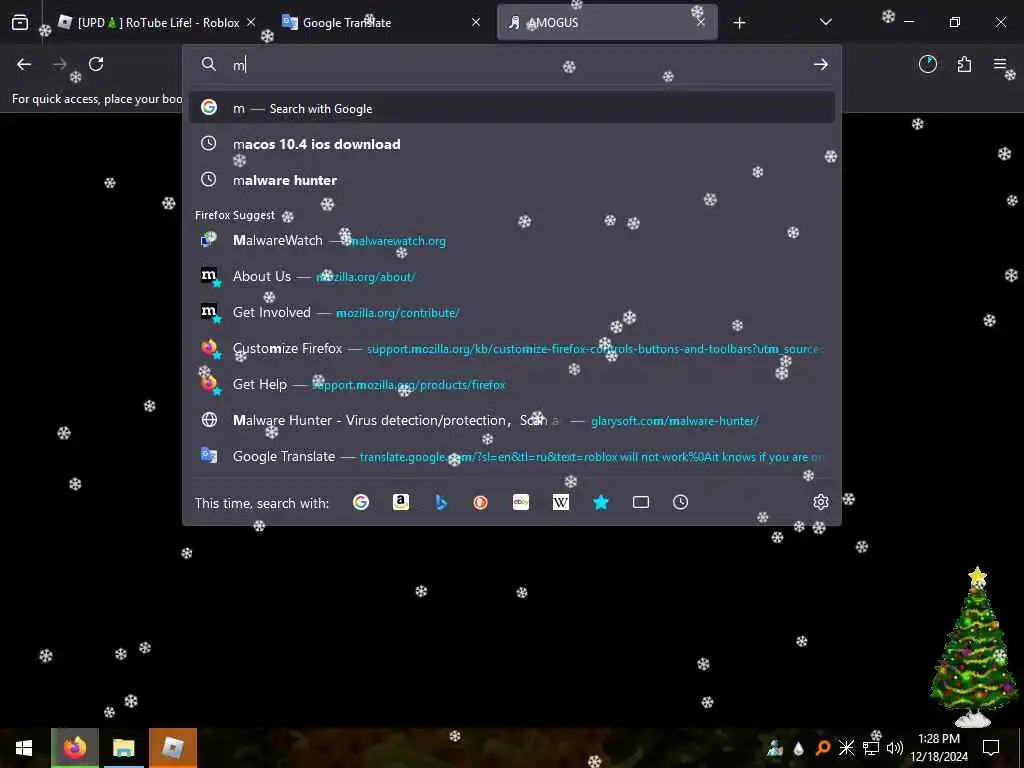Open the Customize Firefox support suggestion
1024x768 pixels.
512,348
